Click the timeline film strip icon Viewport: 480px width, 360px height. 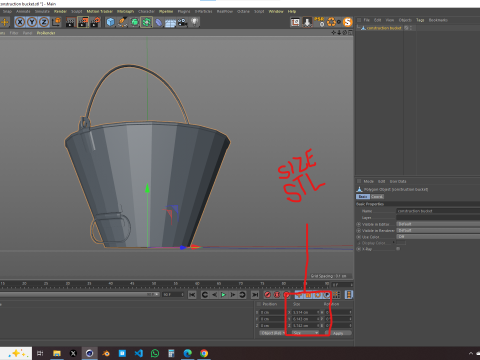tap(349, 295)
